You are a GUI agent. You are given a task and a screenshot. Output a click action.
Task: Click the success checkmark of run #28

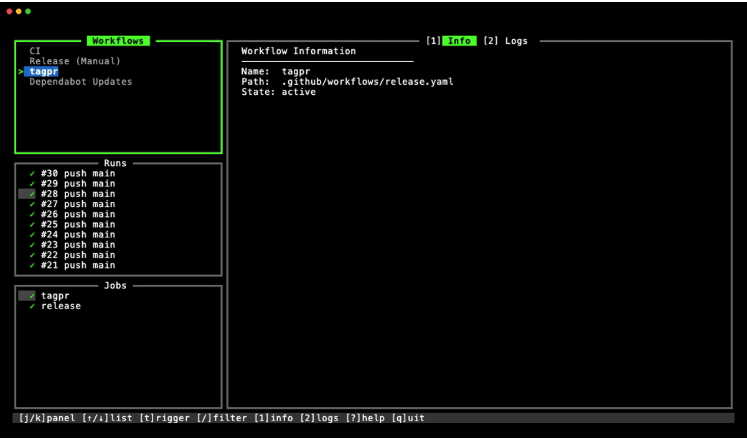point(32,194)
